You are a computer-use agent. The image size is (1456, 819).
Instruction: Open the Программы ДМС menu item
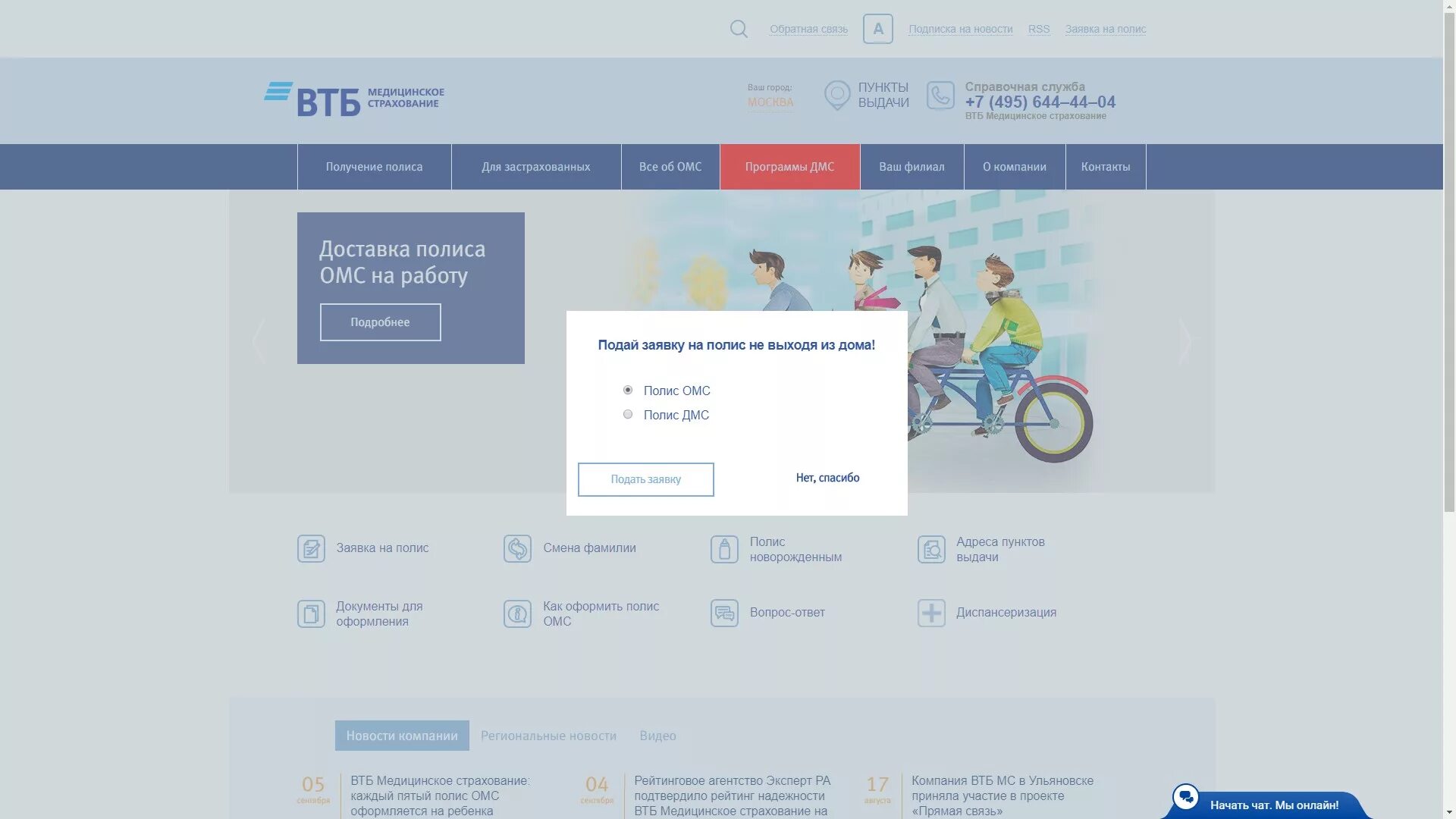pyautogui.click(x=789, y=167)
